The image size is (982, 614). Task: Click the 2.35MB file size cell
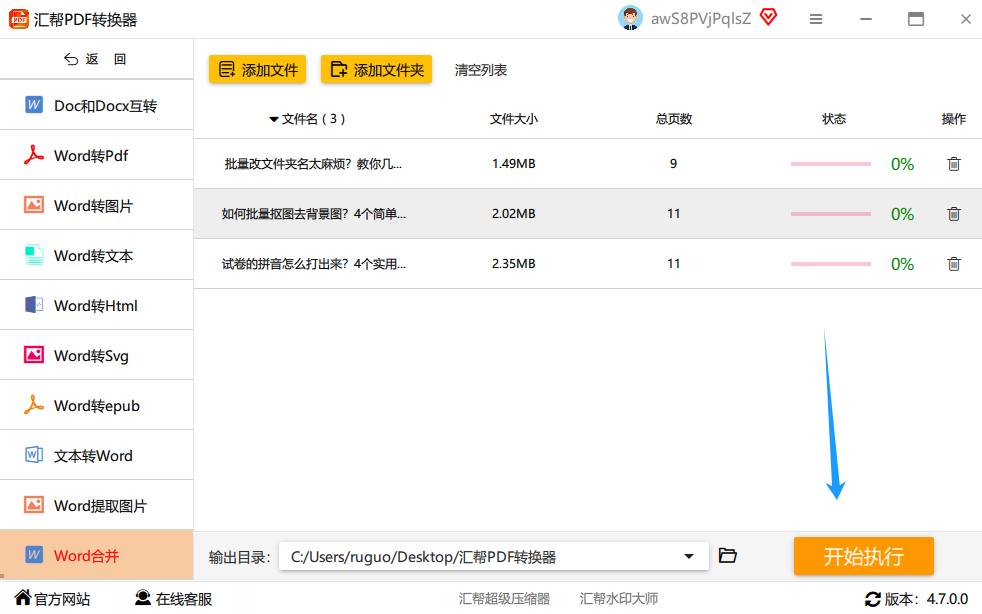[514, 264]
